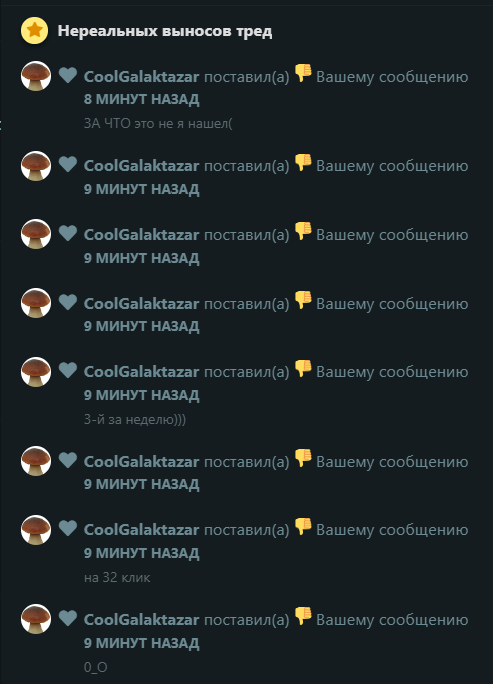Screen dimensions: 493x684
Task: Click heart icon in notification with "3-й за неделю)))"
Action: (x=68, y=371)
